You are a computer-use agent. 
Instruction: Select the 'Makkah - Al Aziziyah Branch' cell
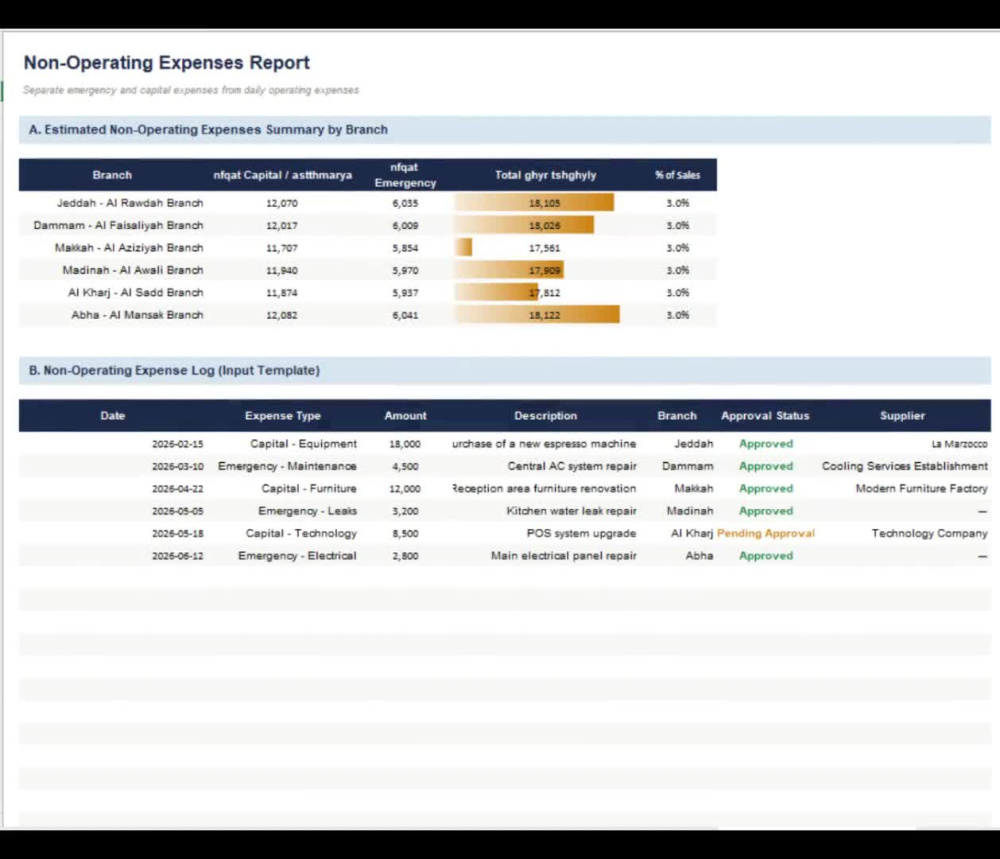pos(129,247)
